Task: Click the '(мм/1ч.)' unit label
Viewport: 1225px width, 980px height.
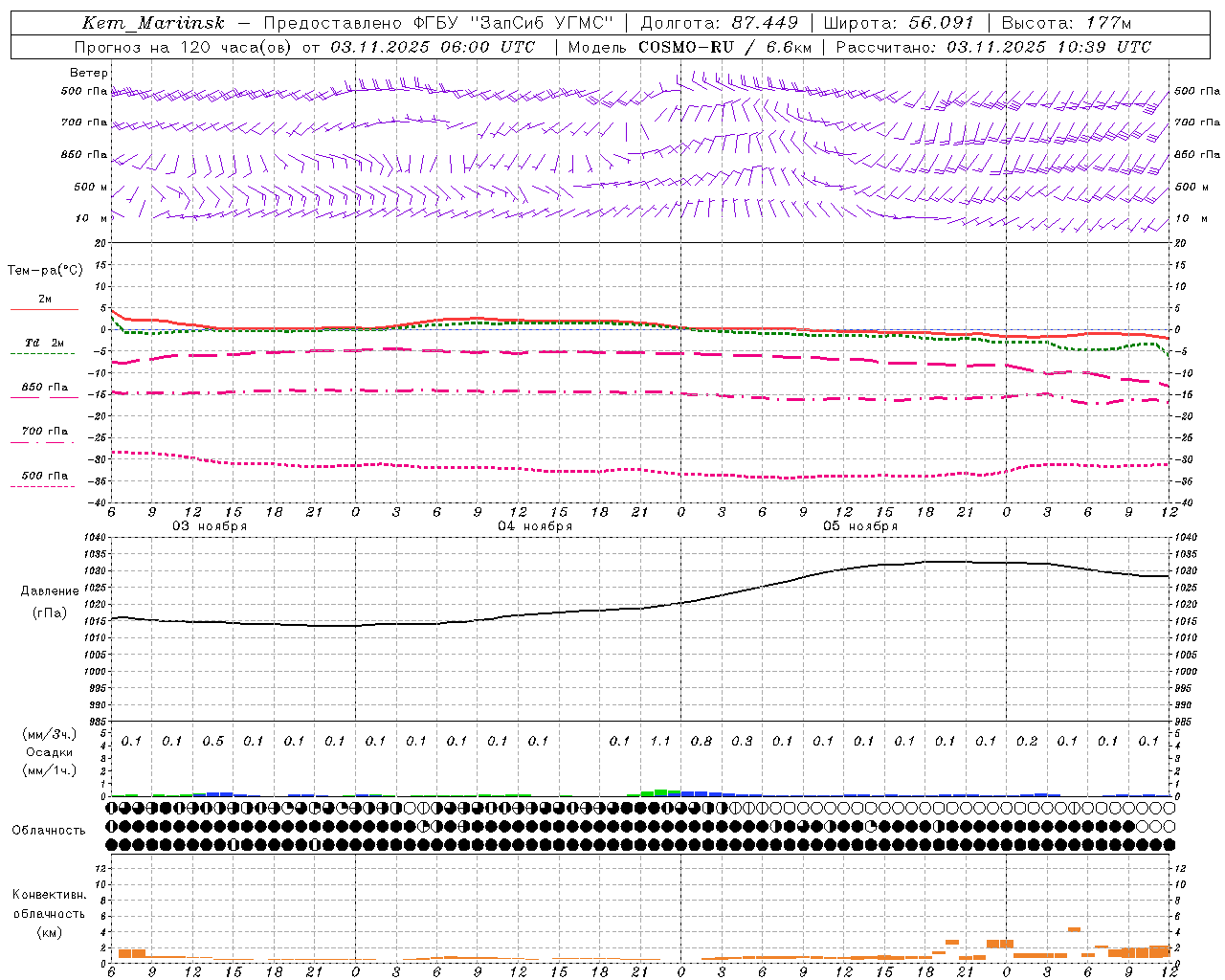Action: pos(49,770)
